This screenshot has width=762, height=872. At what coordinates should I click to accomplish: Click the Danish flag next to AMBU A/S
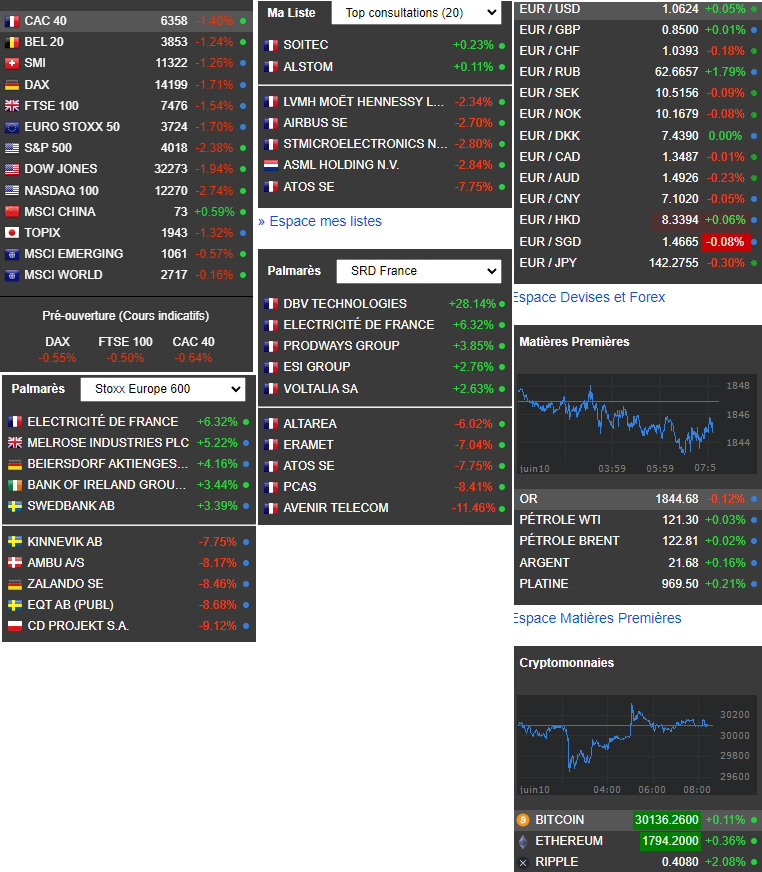click(15, 563)
